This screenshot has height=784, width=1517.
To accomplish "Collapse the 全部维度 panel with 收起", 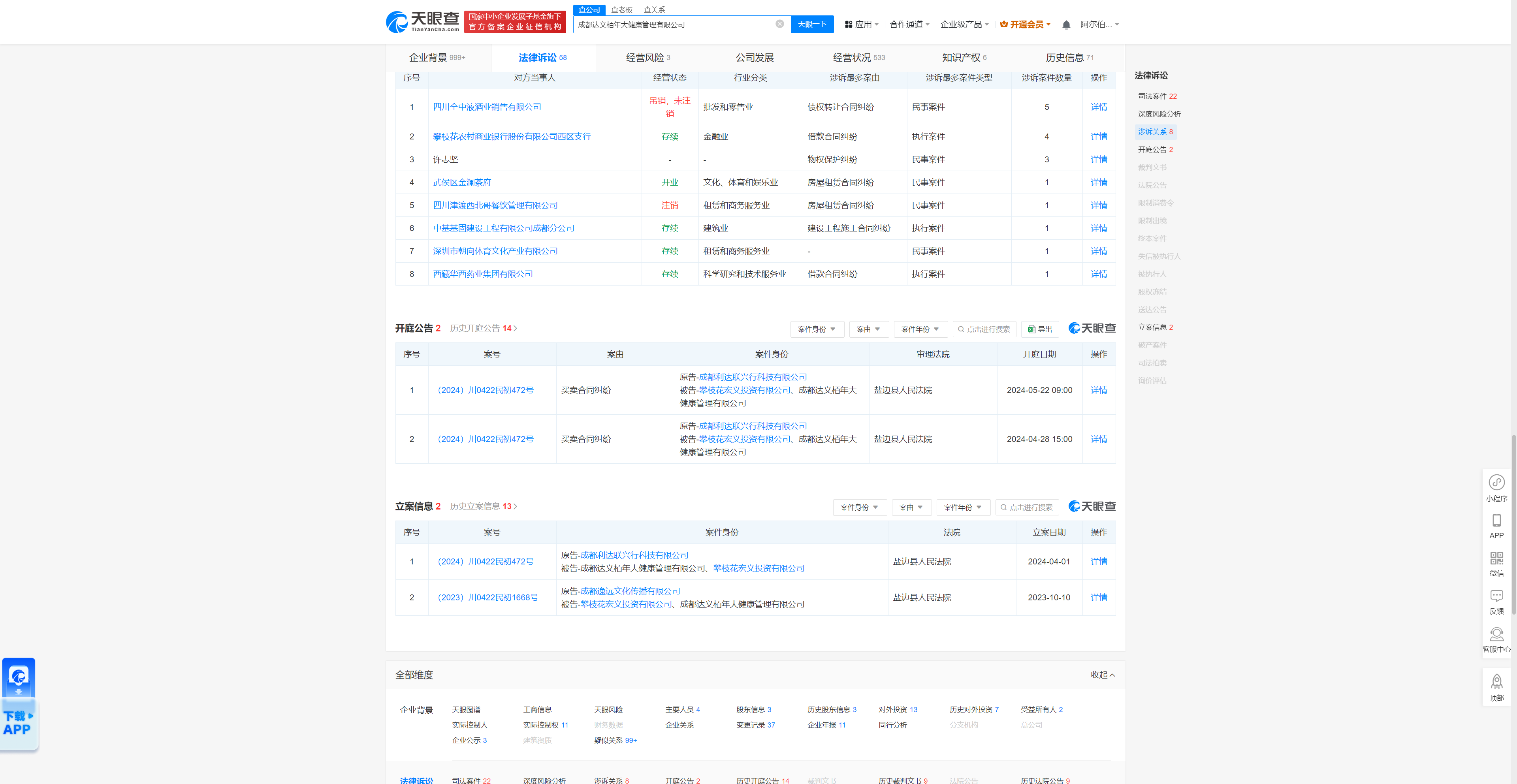I will (x=1103, y=675).
